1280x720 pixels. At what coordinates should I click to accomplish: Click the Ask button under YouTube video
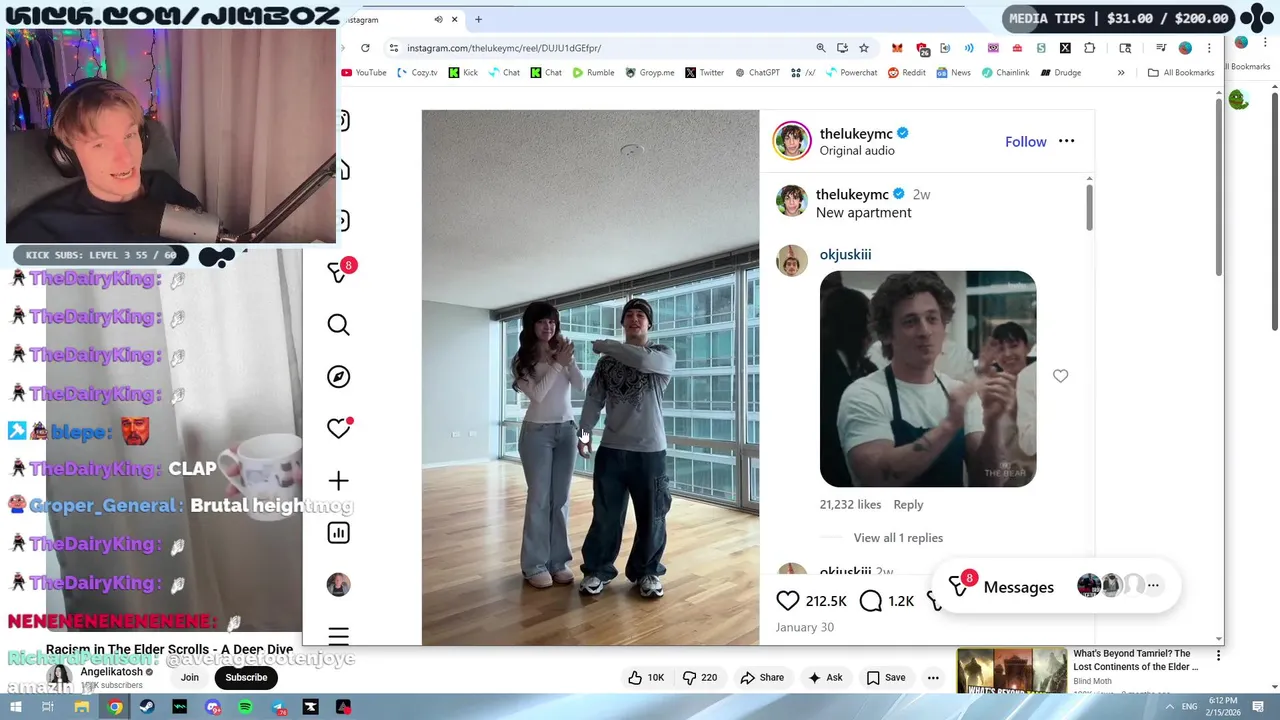(x=825, y=678)
